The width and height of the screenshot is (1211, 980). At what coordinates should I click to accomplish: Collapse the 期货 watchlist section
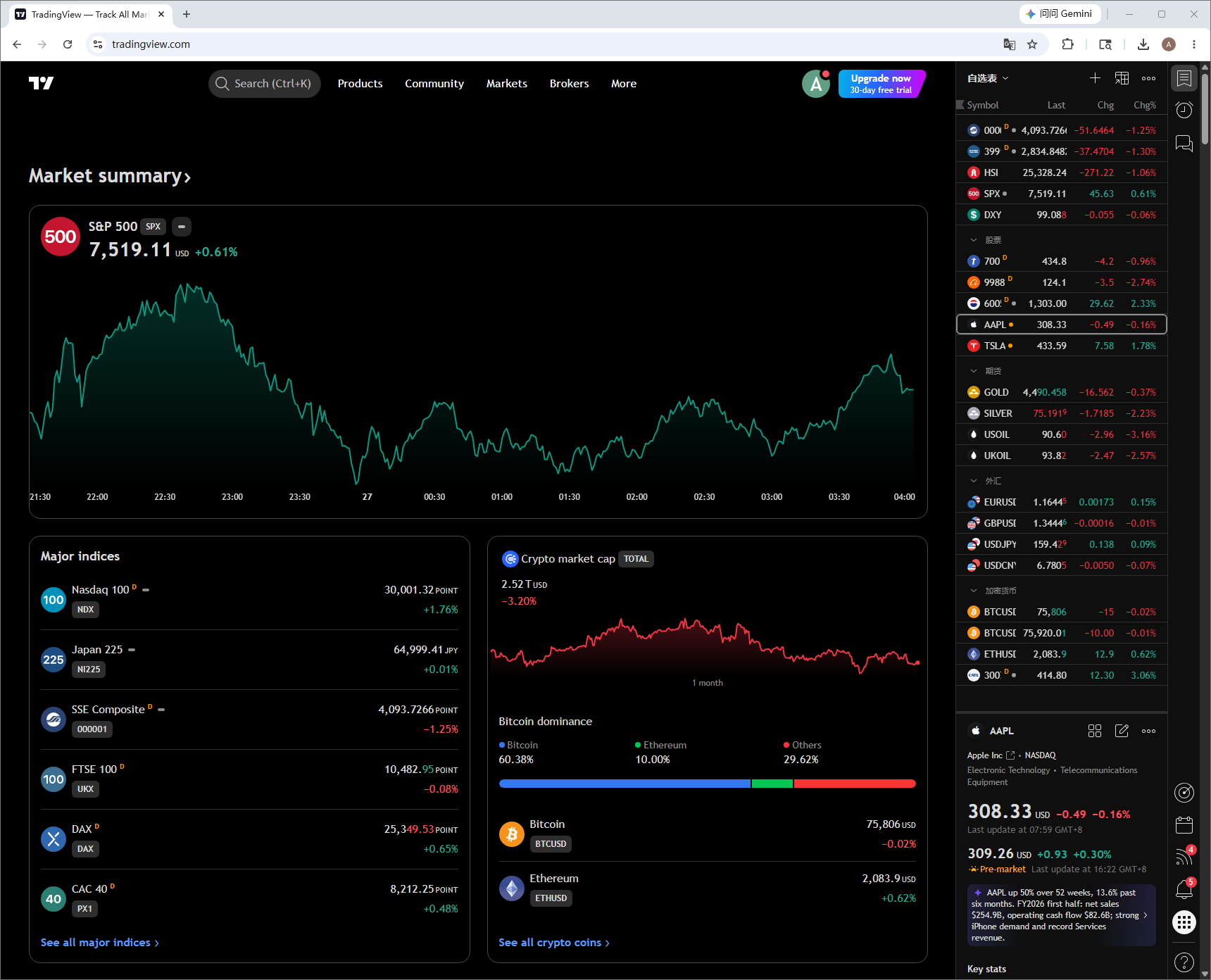tap(974, 371)
